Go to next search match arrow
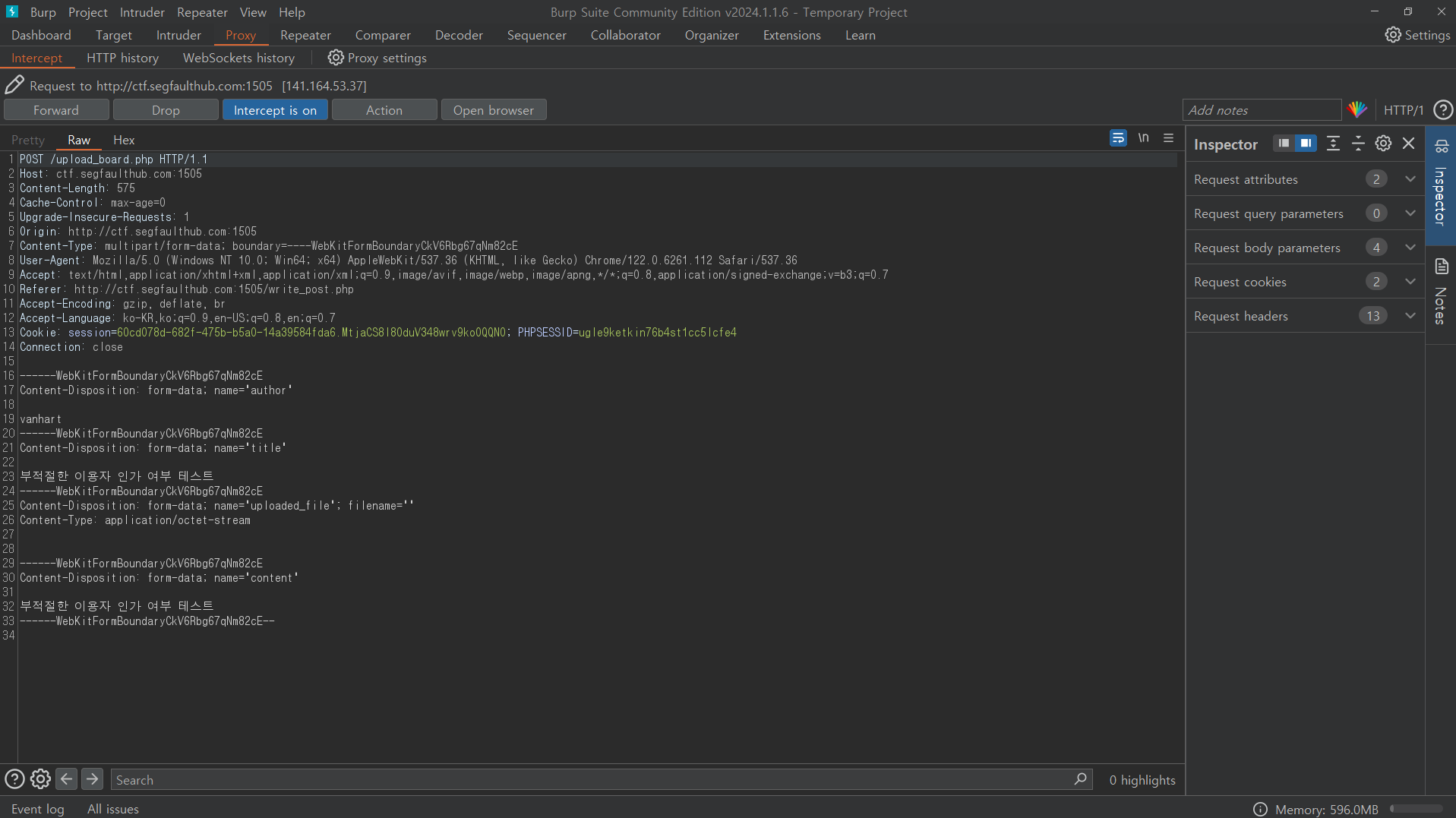This screenshot has height=818, width=1456. (x=92, y=779)
